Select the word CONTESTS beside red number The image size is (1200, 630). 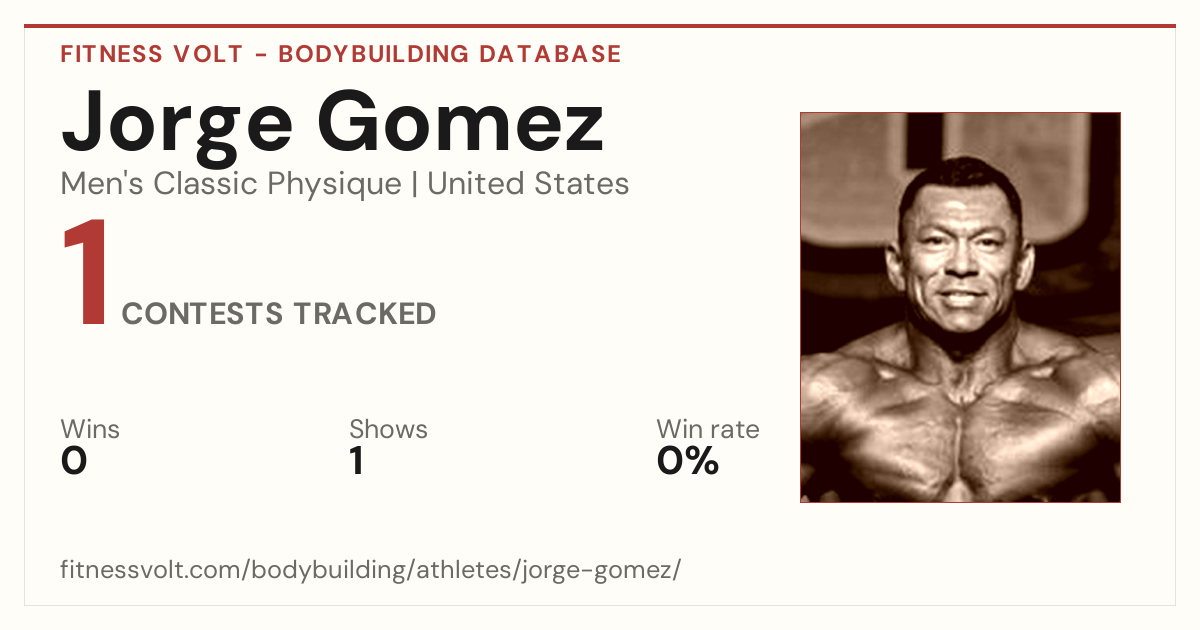(203, 314)
